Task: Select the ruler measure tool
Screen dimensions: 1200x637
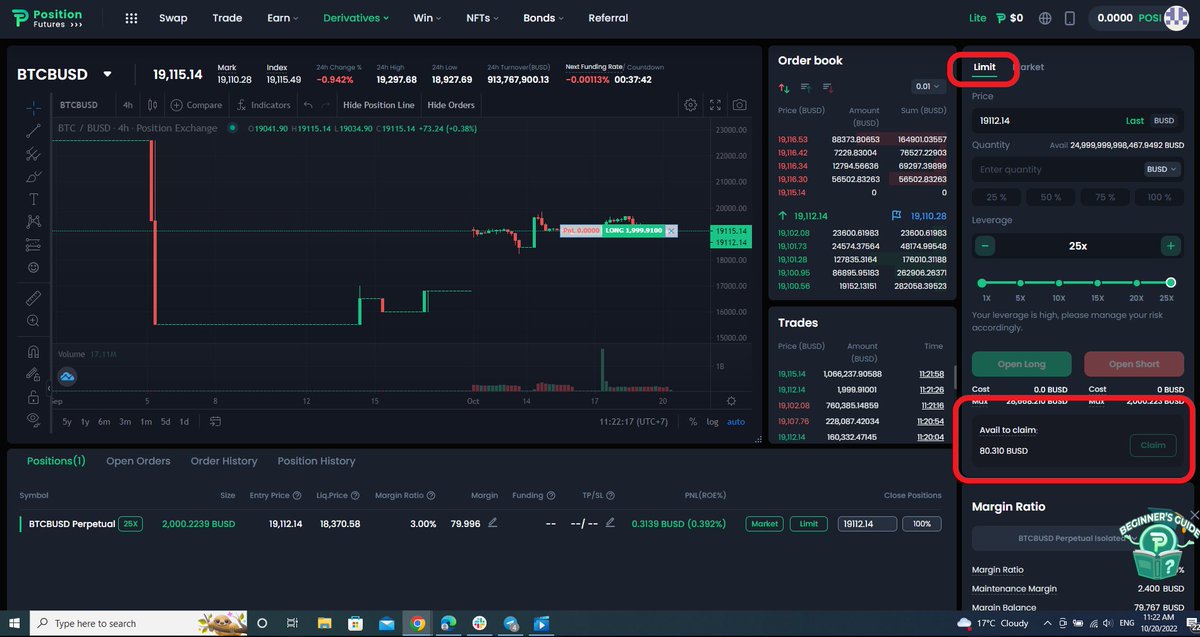Action: (x=34, y=297)
